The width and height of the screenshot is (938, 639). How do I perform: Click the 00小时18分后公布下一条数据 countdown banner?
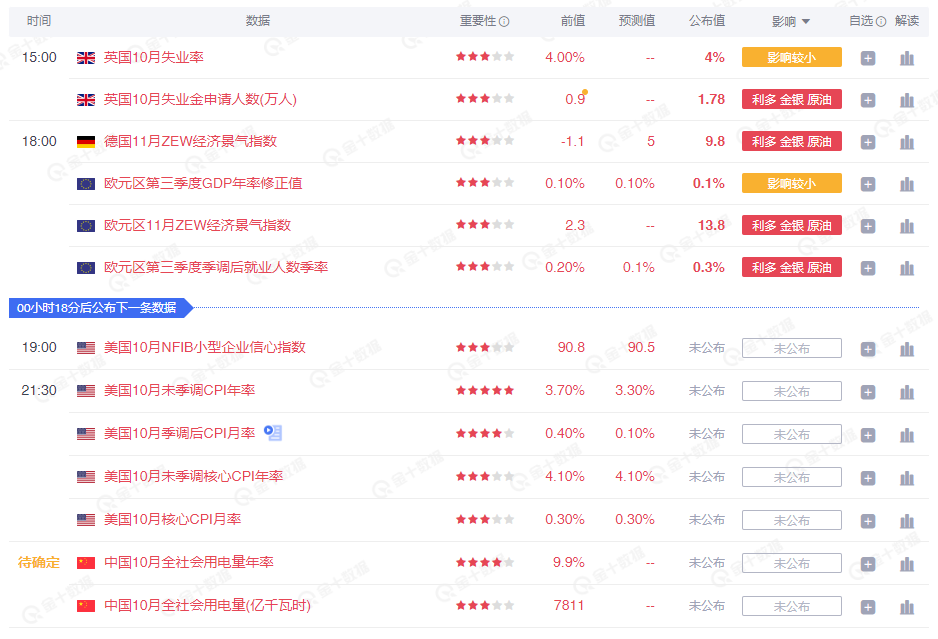point(96,308)
